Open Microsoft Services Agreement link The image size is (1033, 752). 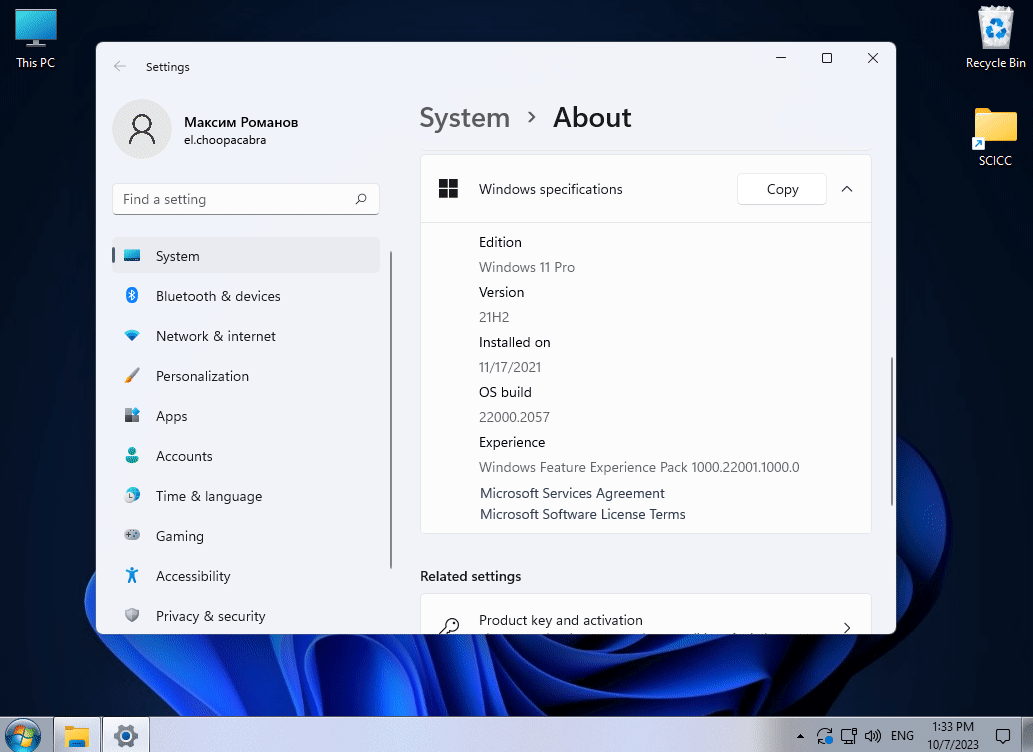[x=572, y=493]
